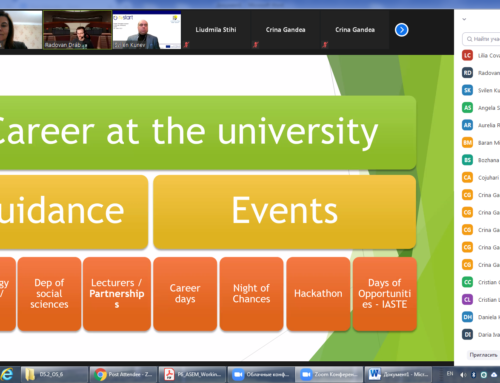
Task: Select the AS avatar for Angela
Action: 467,108
